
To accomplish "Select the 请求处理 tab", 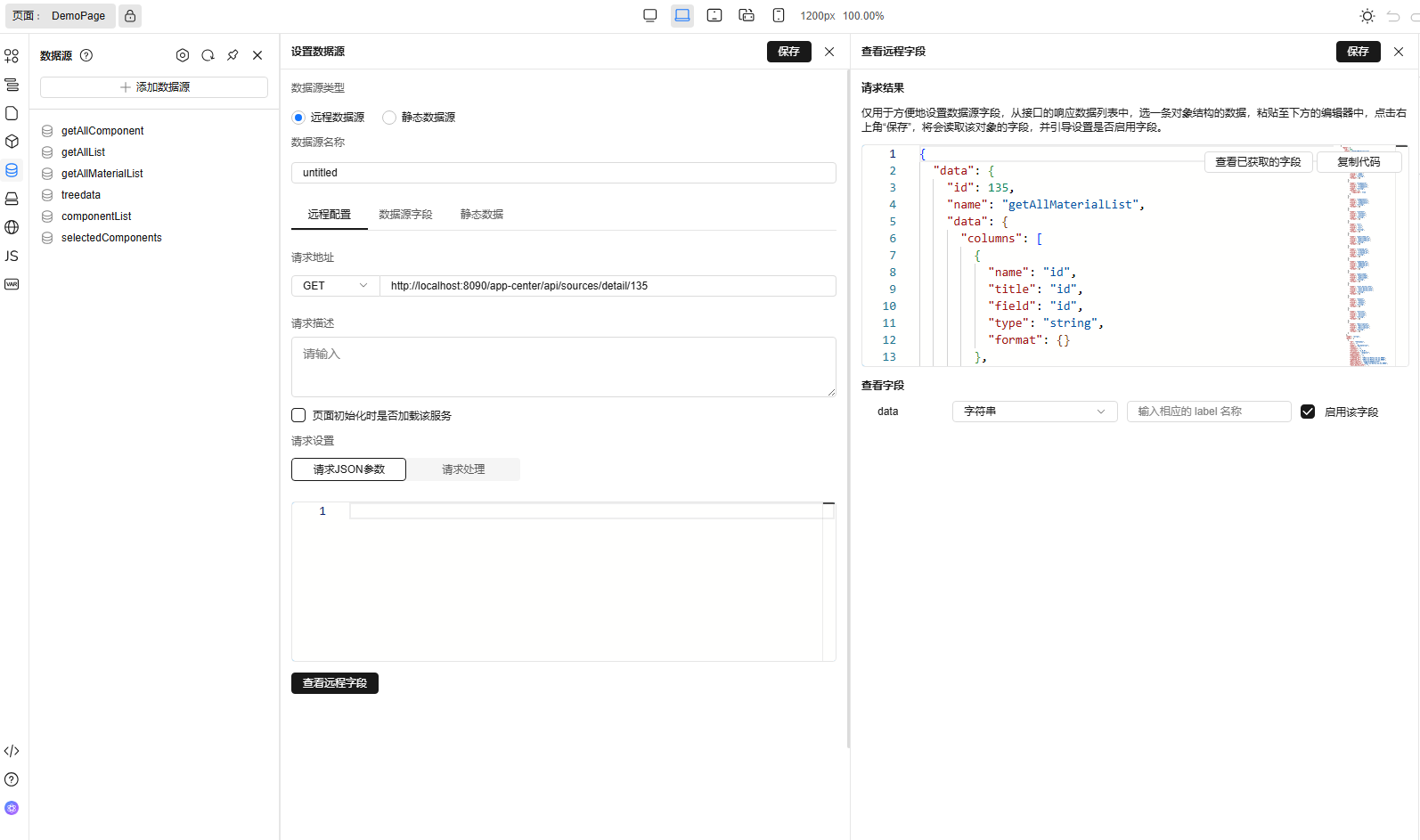I will pyautogui.click(x=463, y=469).
